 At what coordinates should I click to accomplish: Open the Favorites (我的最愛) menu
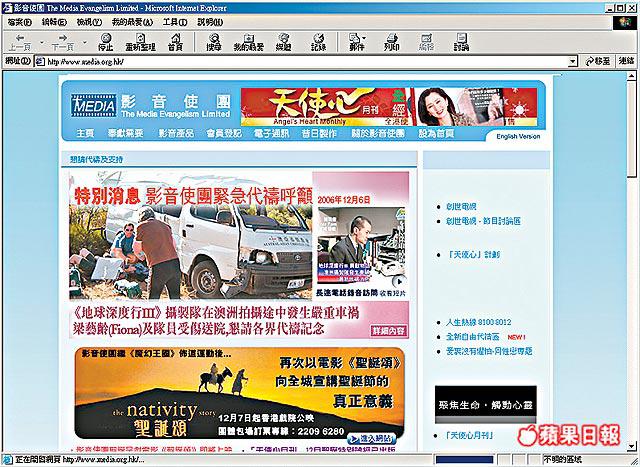[132, 22]
